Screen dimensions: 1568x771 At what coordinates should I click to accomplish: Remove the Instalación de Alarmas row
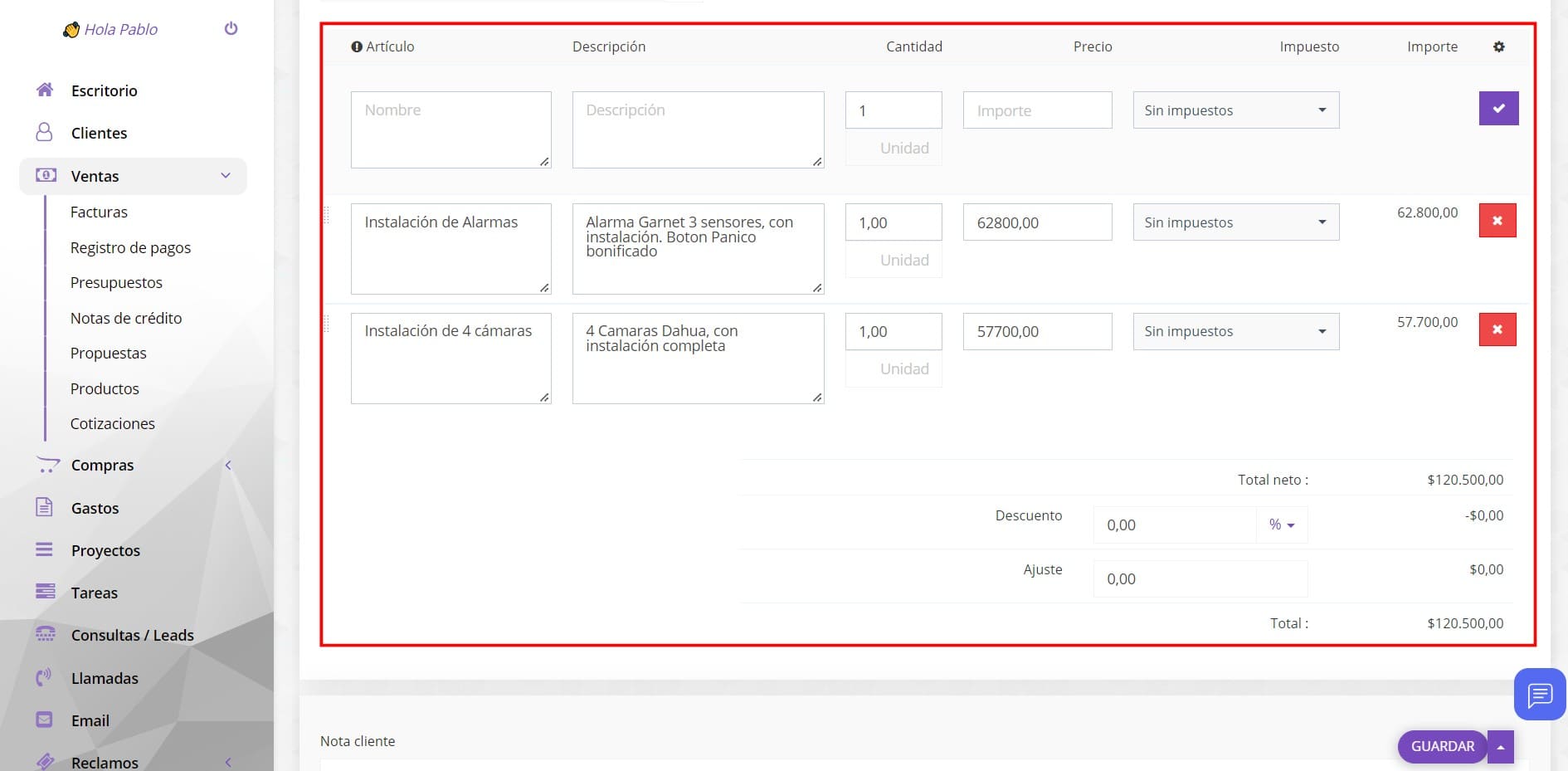(1497, 220)
